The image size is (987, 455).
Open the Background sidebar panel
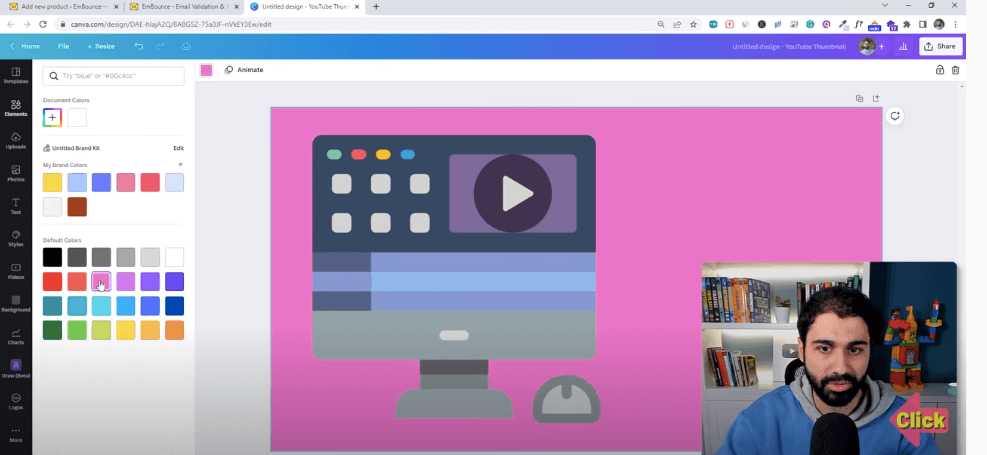16,304
